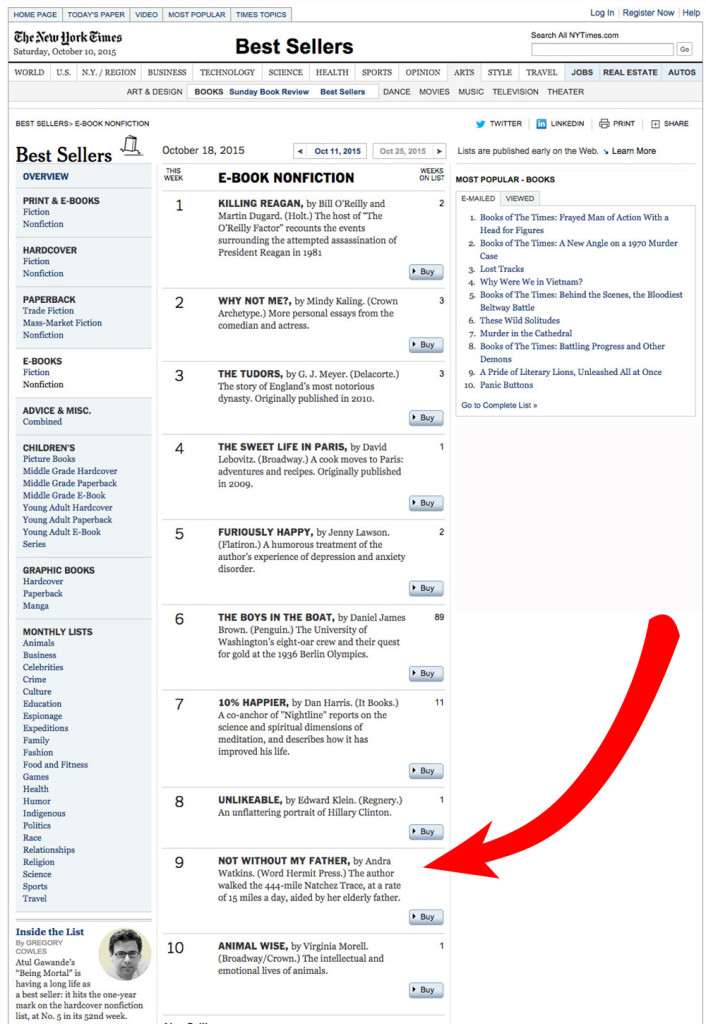Click Register Now link
This screenshot has width=706, height=1024.
click(x=648, y=13)
